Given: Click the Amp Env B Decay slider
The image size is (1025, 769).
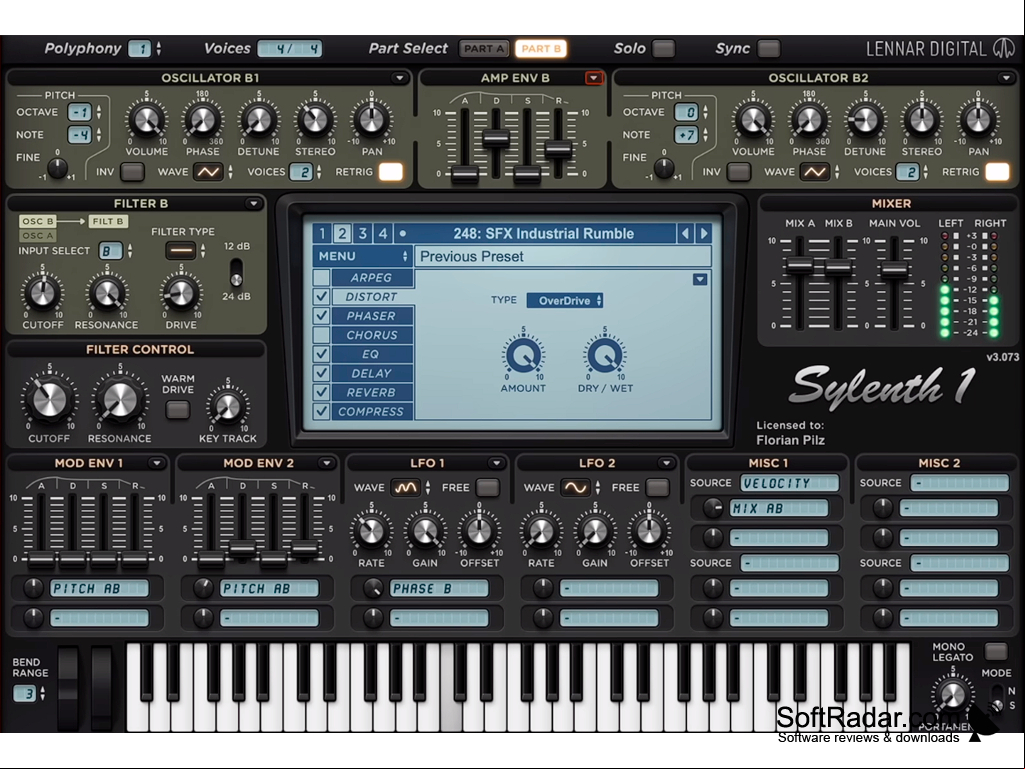Looking at the screenshot, I should 496,138.
